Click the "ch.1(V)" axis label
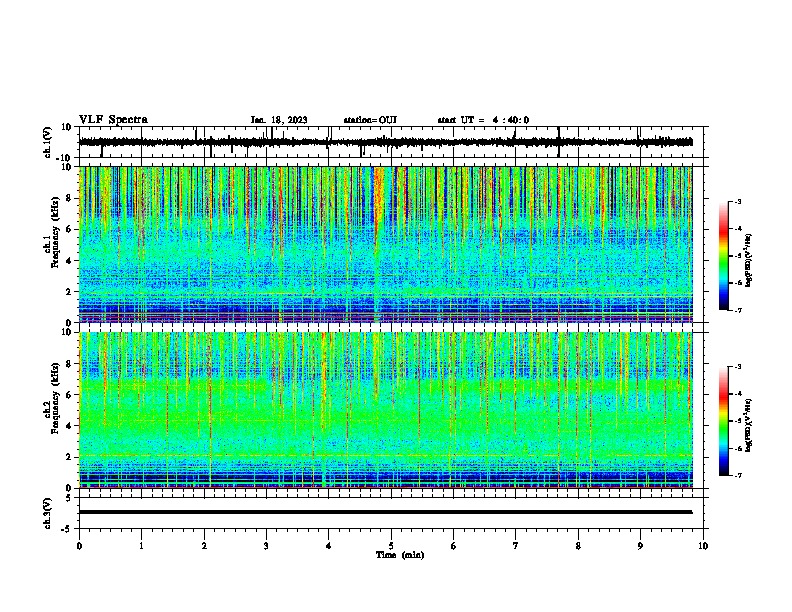Viewport: 792px width, 612px height. click(48, 142)
